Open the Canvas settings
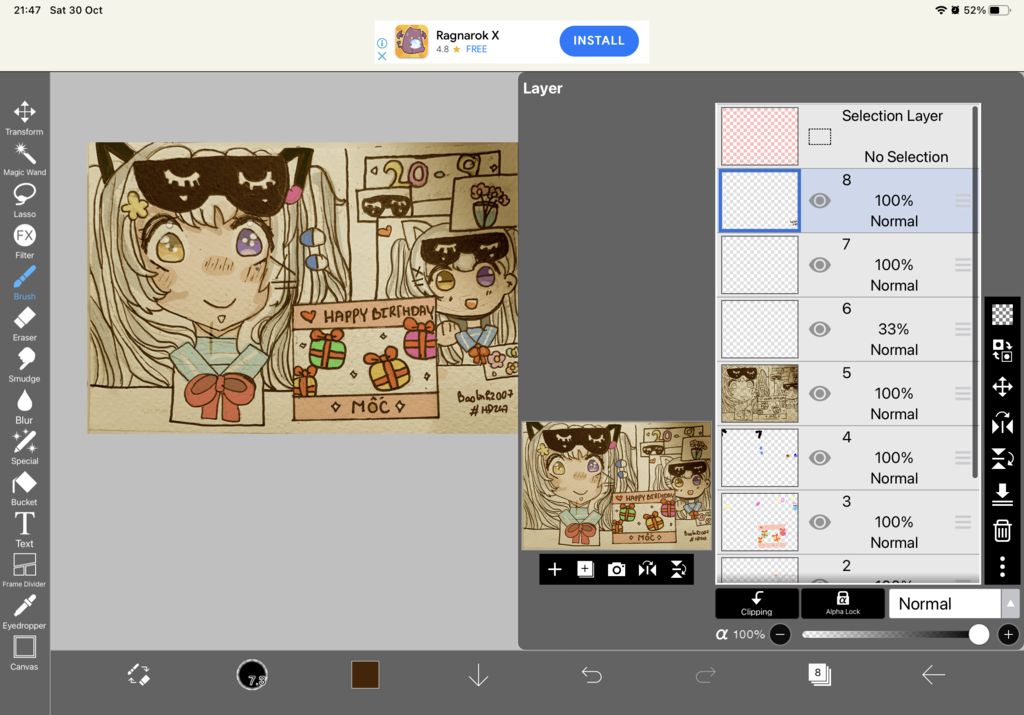The height and width of the screenshot is (715, 1024). coord(24,653)
